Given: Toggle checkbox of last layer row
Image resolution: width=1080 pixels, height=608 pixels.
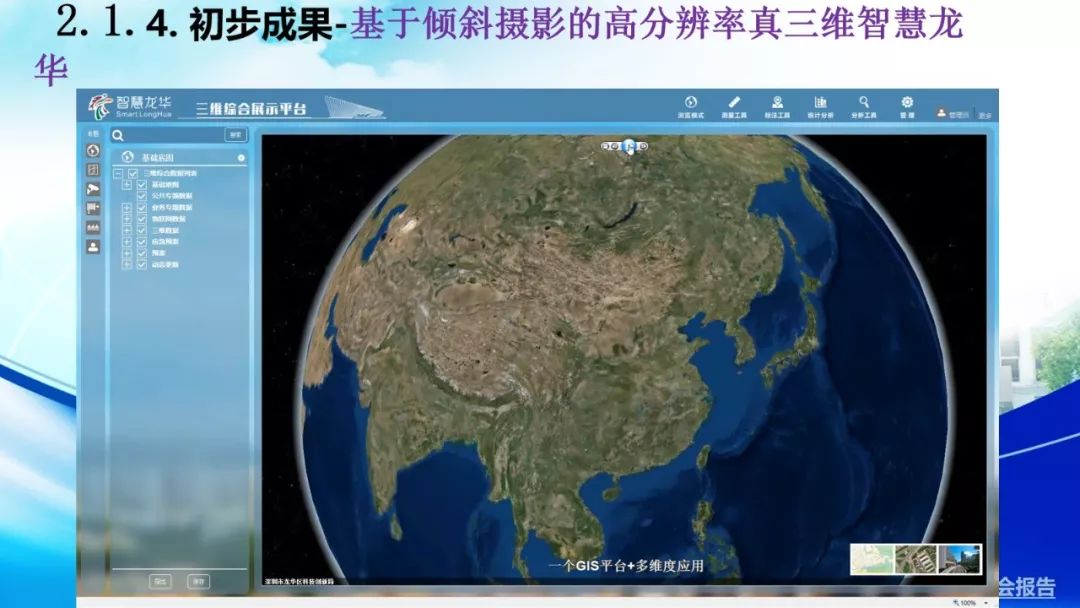Looking at the screenshot, I should [142, 264].
